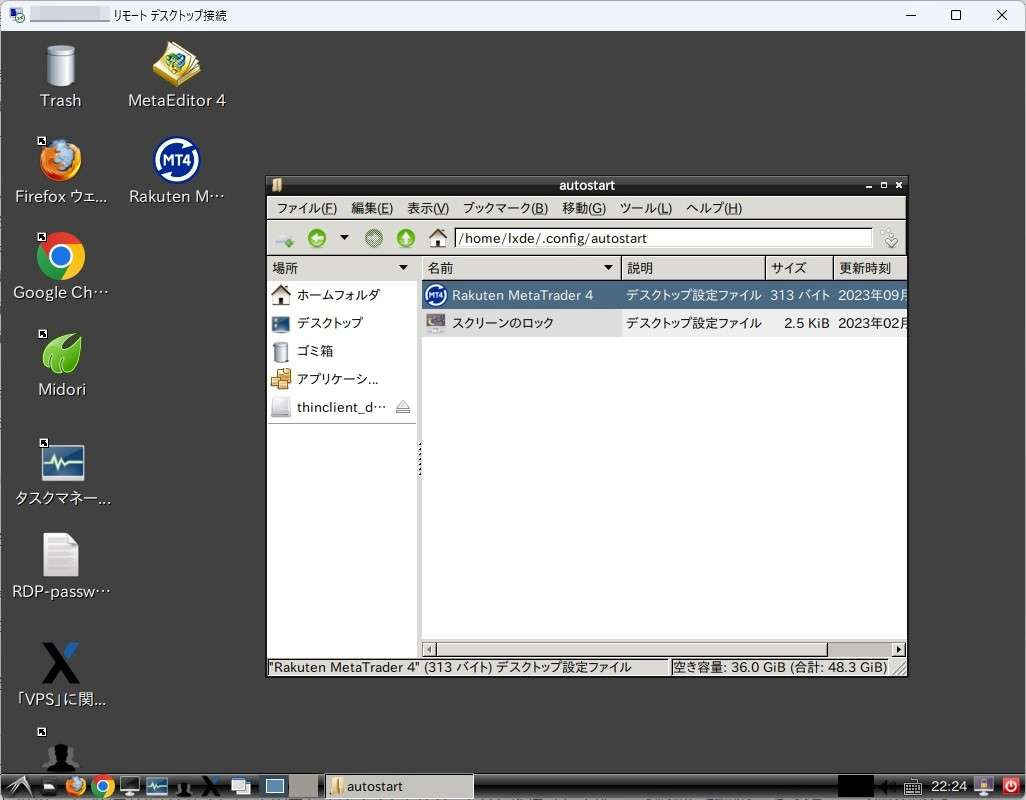Click the keyboard tray icon
The width and height of the screenshot is (1026, 800).
coord(913,787)
